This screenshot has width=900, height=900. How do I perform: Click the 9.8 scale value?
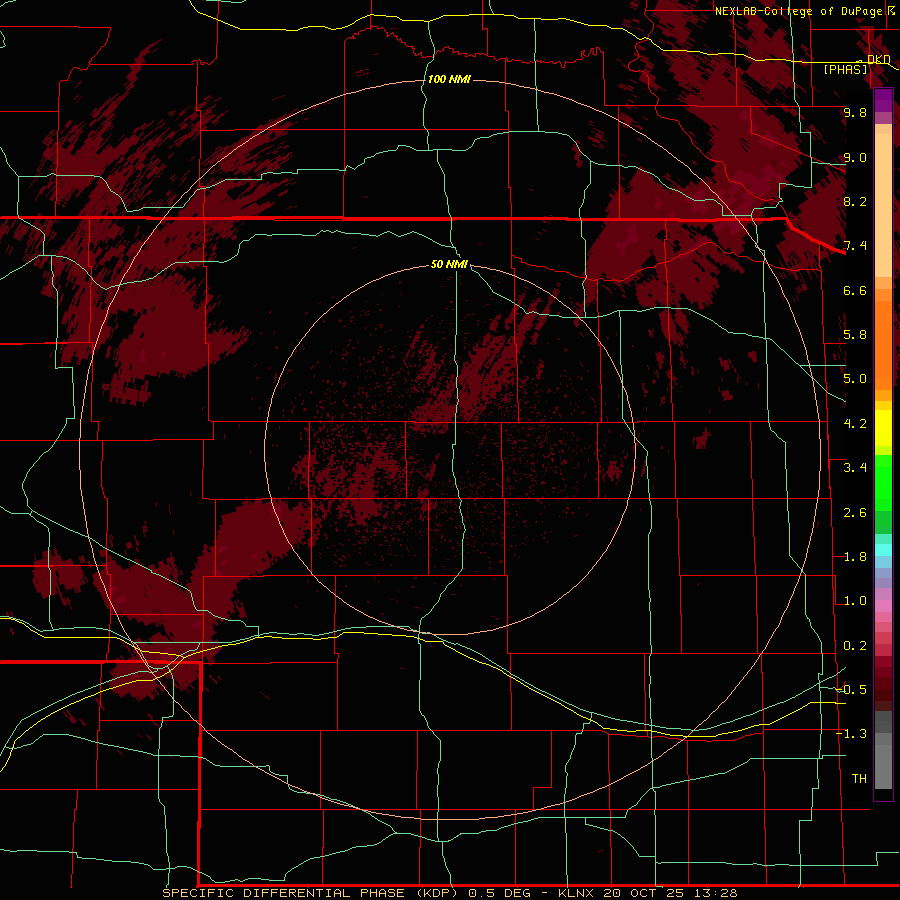855,112
